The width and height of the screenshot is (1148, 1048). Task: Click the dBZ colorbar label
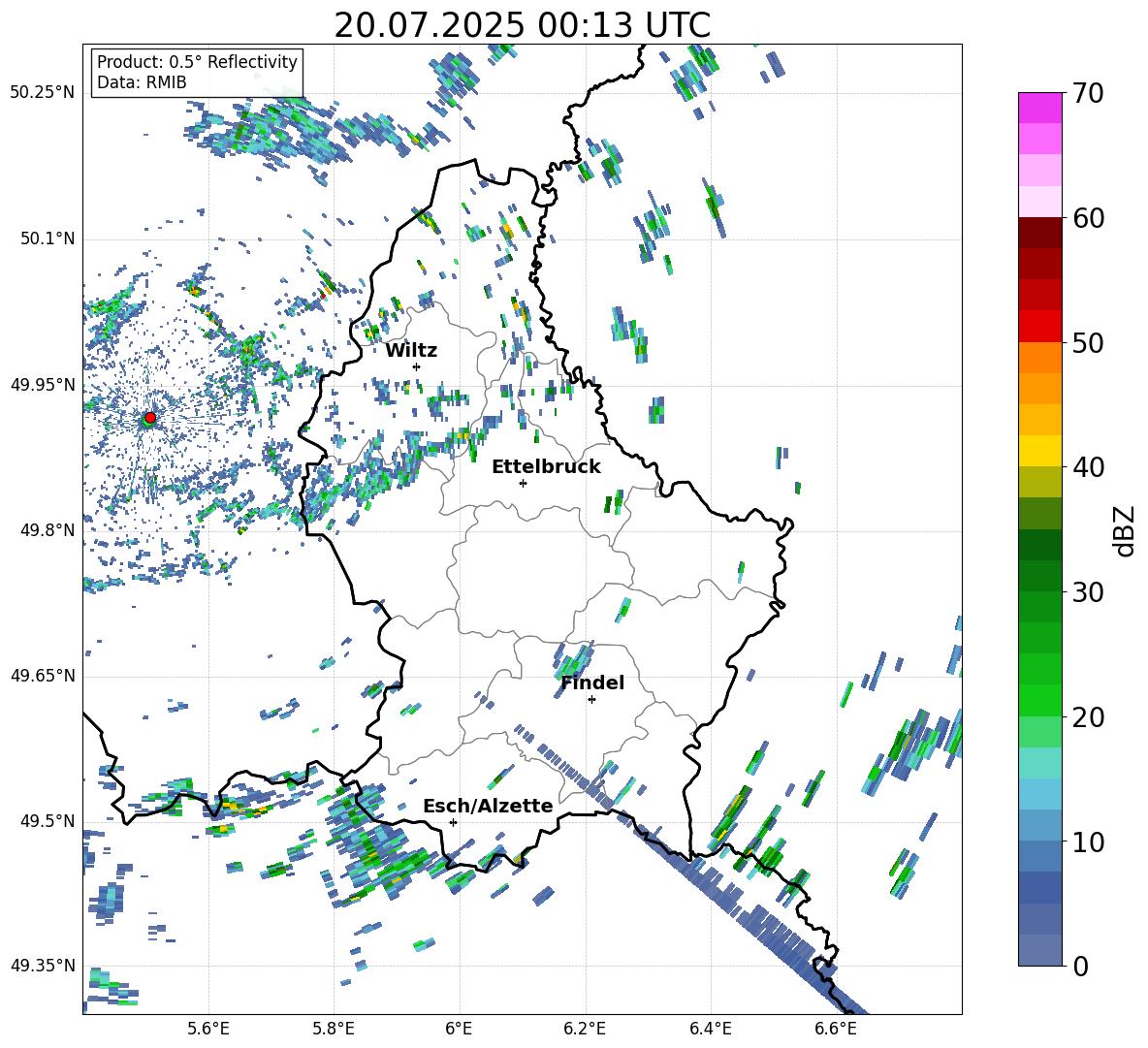(x=1126, y=530)
